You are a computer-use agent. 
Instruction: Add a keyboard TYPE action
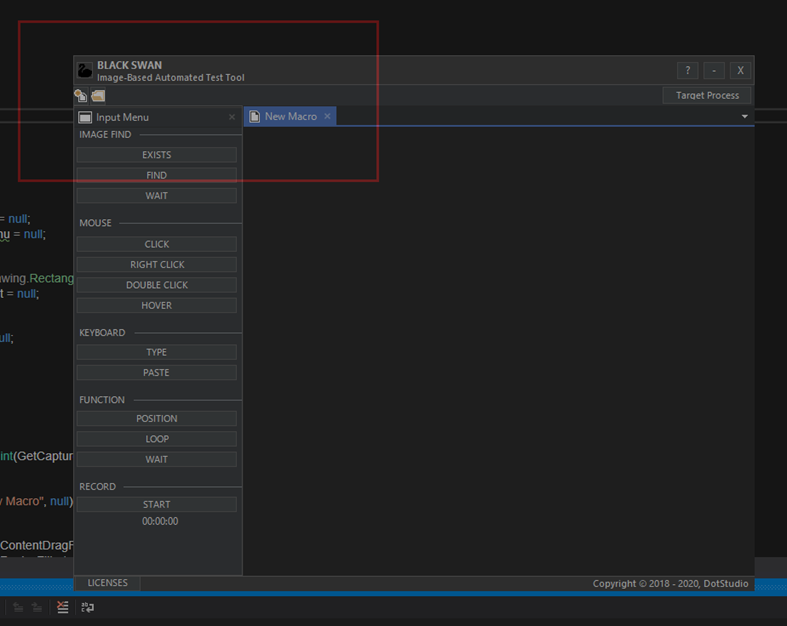[157, 352]
